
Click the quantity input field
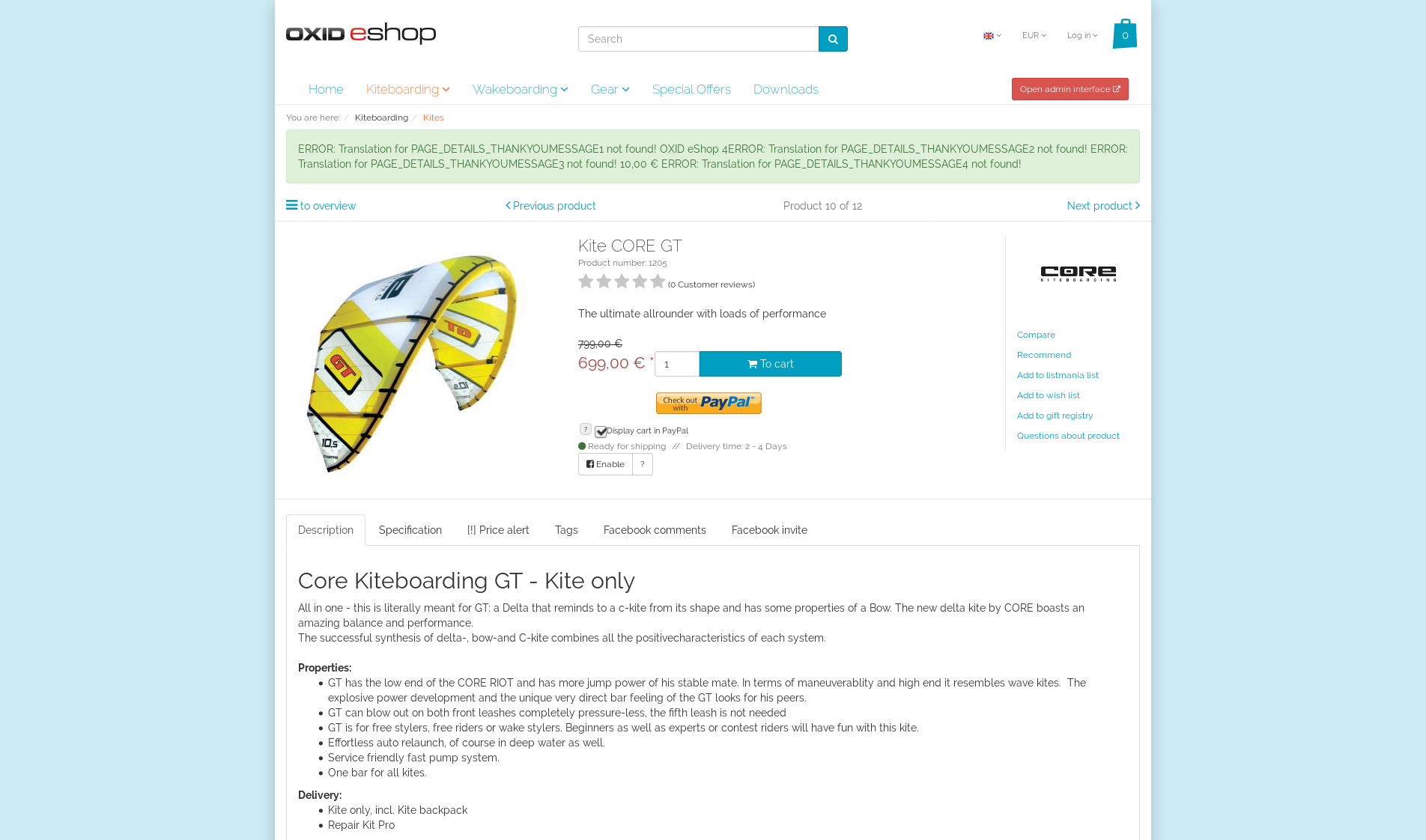point(676,364)
